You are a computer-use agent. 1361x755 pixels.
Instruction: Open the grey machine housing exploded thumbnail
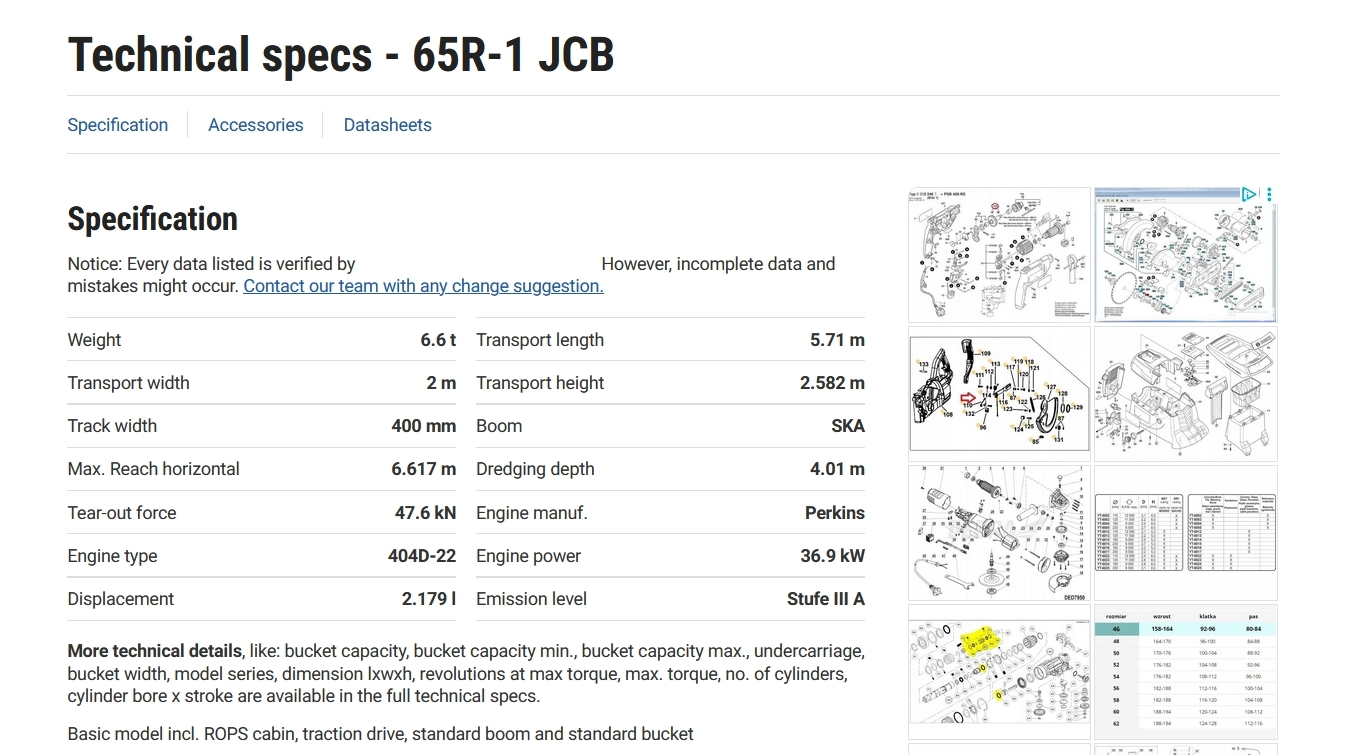(x=1185, y=393)
